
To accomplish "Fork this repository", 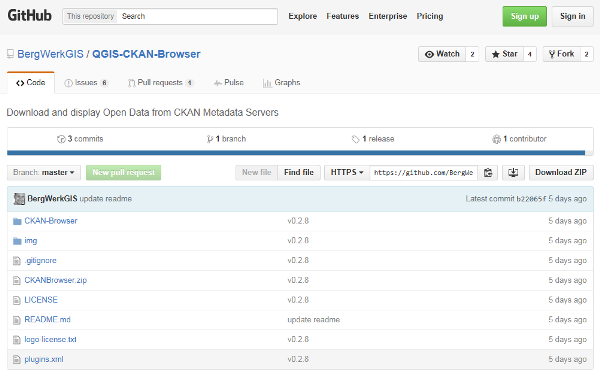I will (561, 54).
